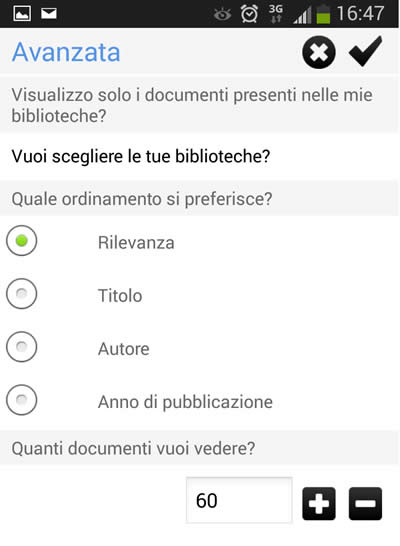The image size is (400, 546).
Task: Tap the Avanzata title
Action: point(66,52)
